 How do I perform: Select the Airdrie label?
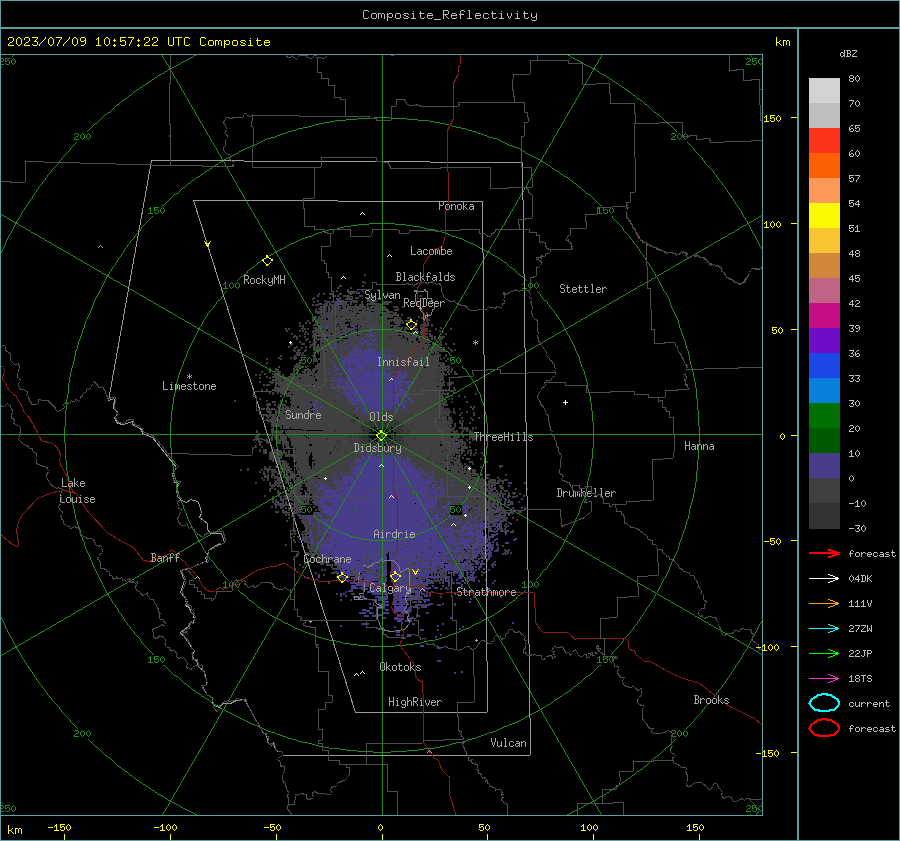coord(394,534)
